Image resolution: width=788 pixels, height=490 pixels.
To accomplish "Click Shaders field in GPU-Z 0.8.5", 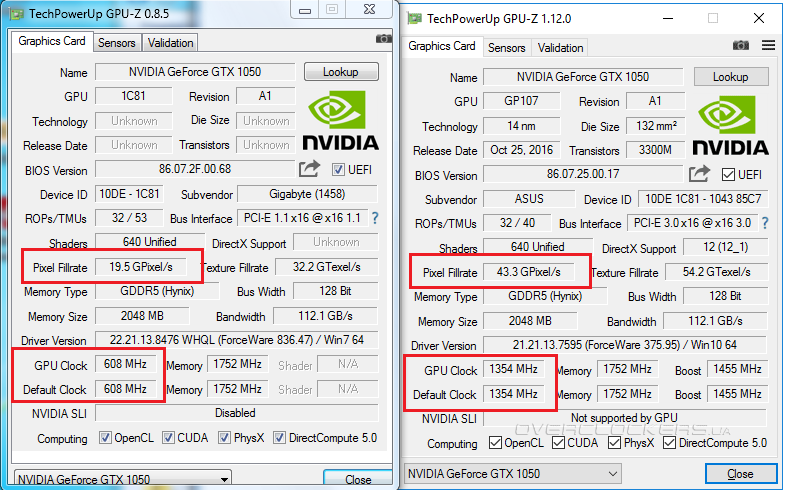I will pos(150,242).
